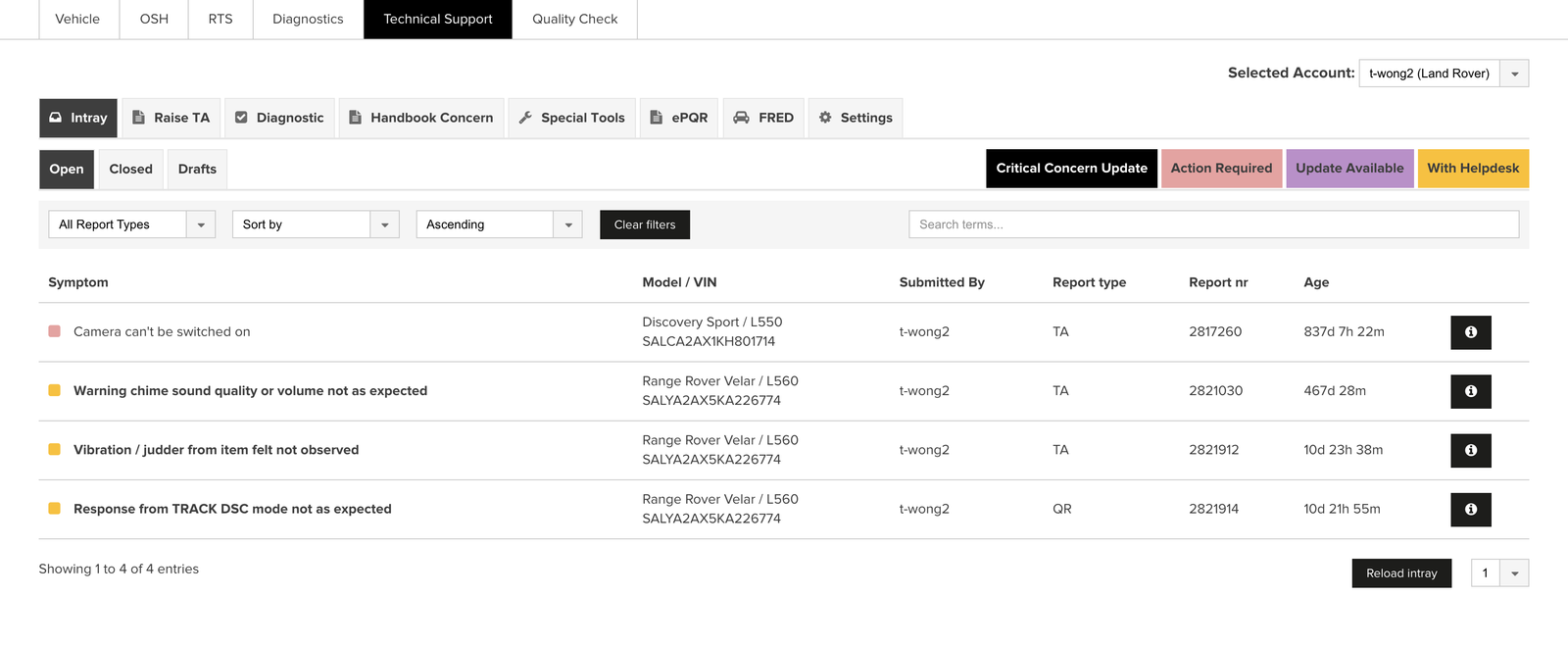Click the Reload intray button
The width and height of the screenshot is (1568, 646).
[1401, 573]
